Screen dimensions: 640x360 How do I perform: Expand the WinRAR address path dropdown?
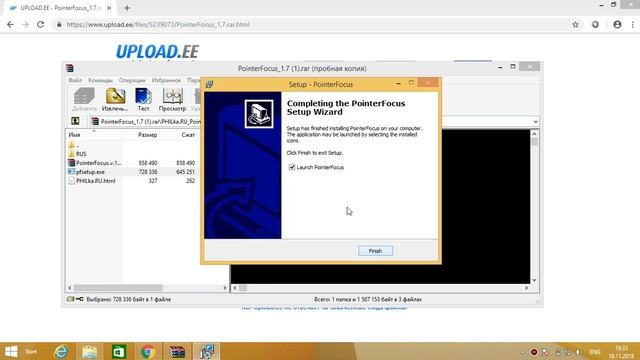tap(535, 122)
